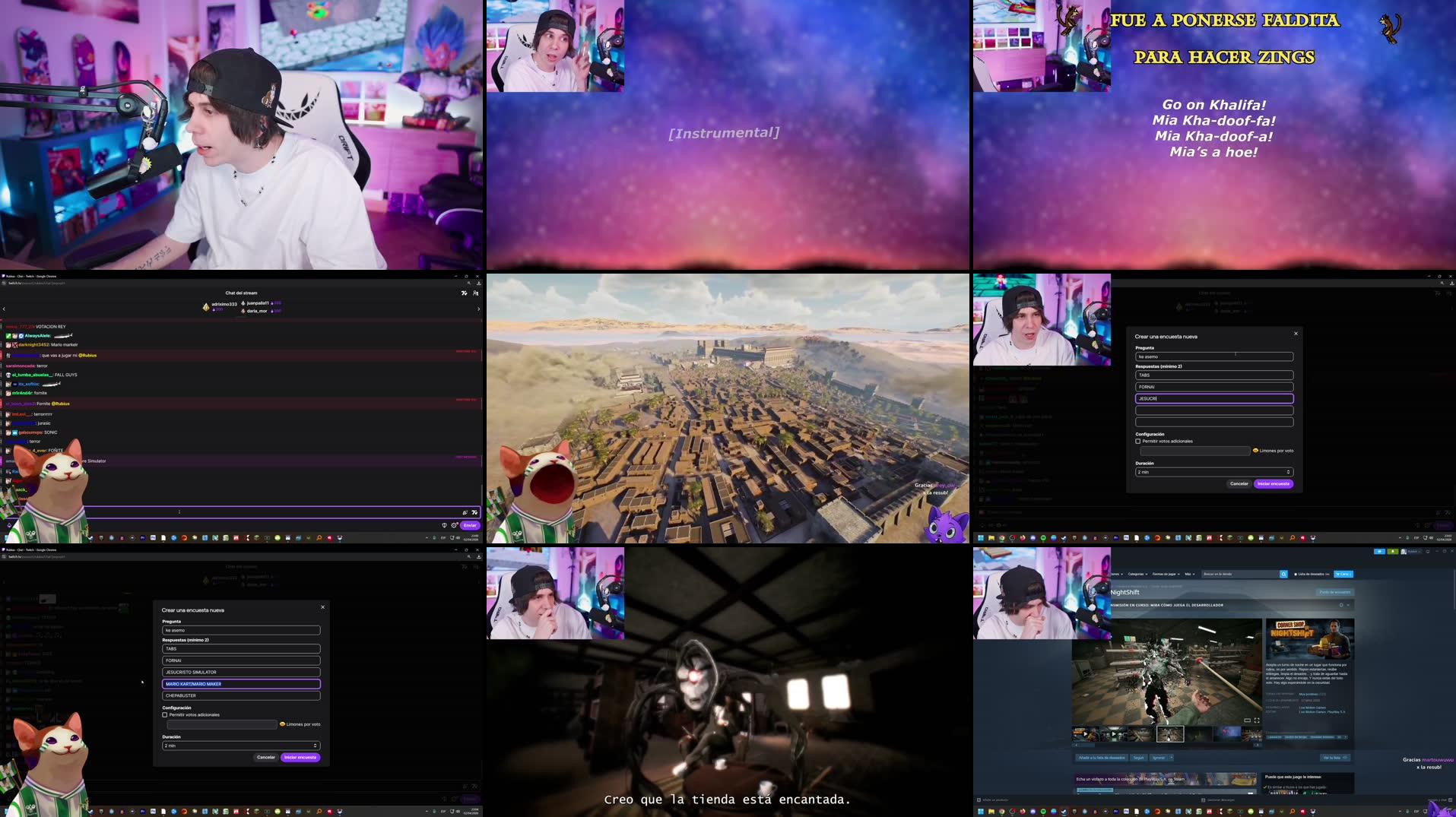Open the chat settings gear in Twitch chat

454,526
